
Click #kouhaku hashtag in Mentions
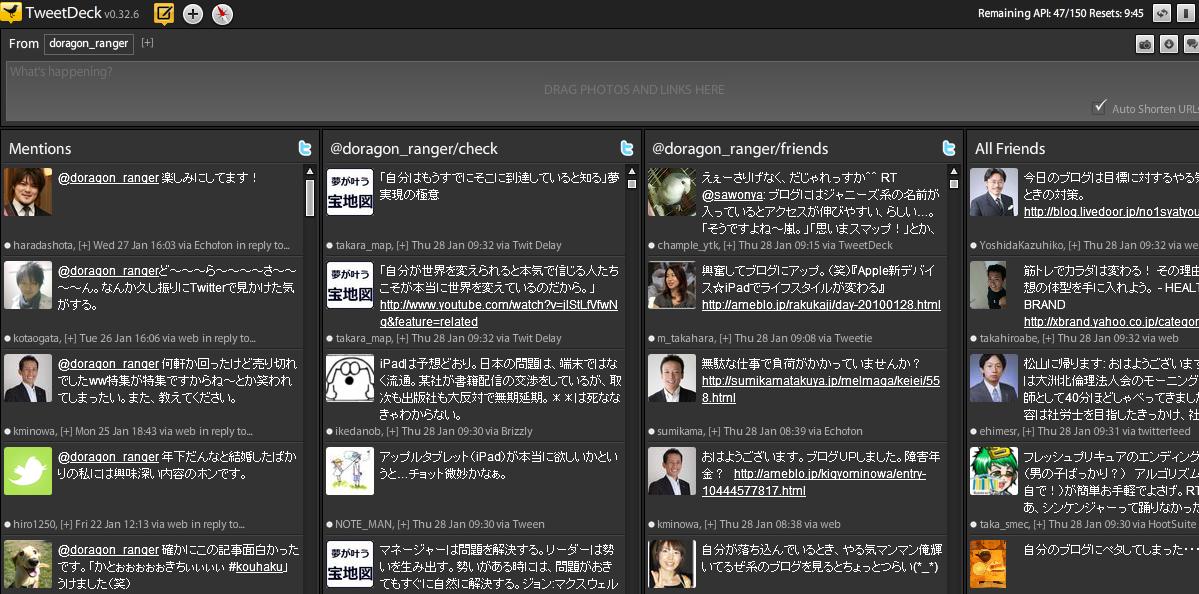click(258, 566)
